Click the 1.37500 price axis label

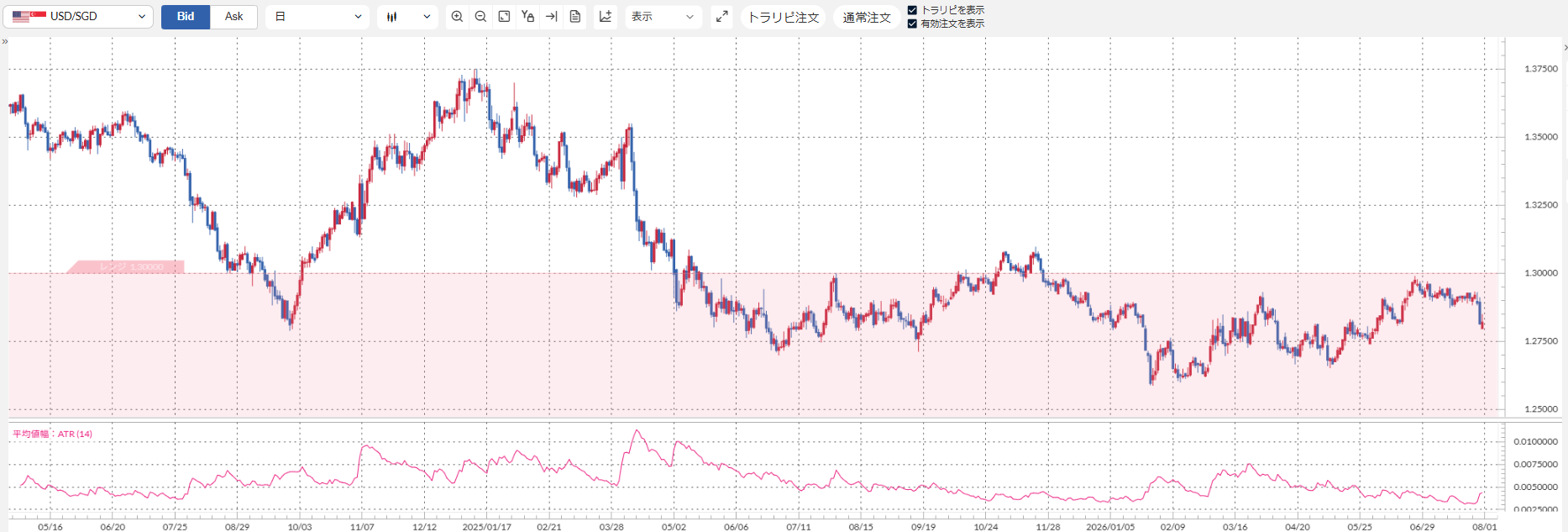tap(1541, 69)
